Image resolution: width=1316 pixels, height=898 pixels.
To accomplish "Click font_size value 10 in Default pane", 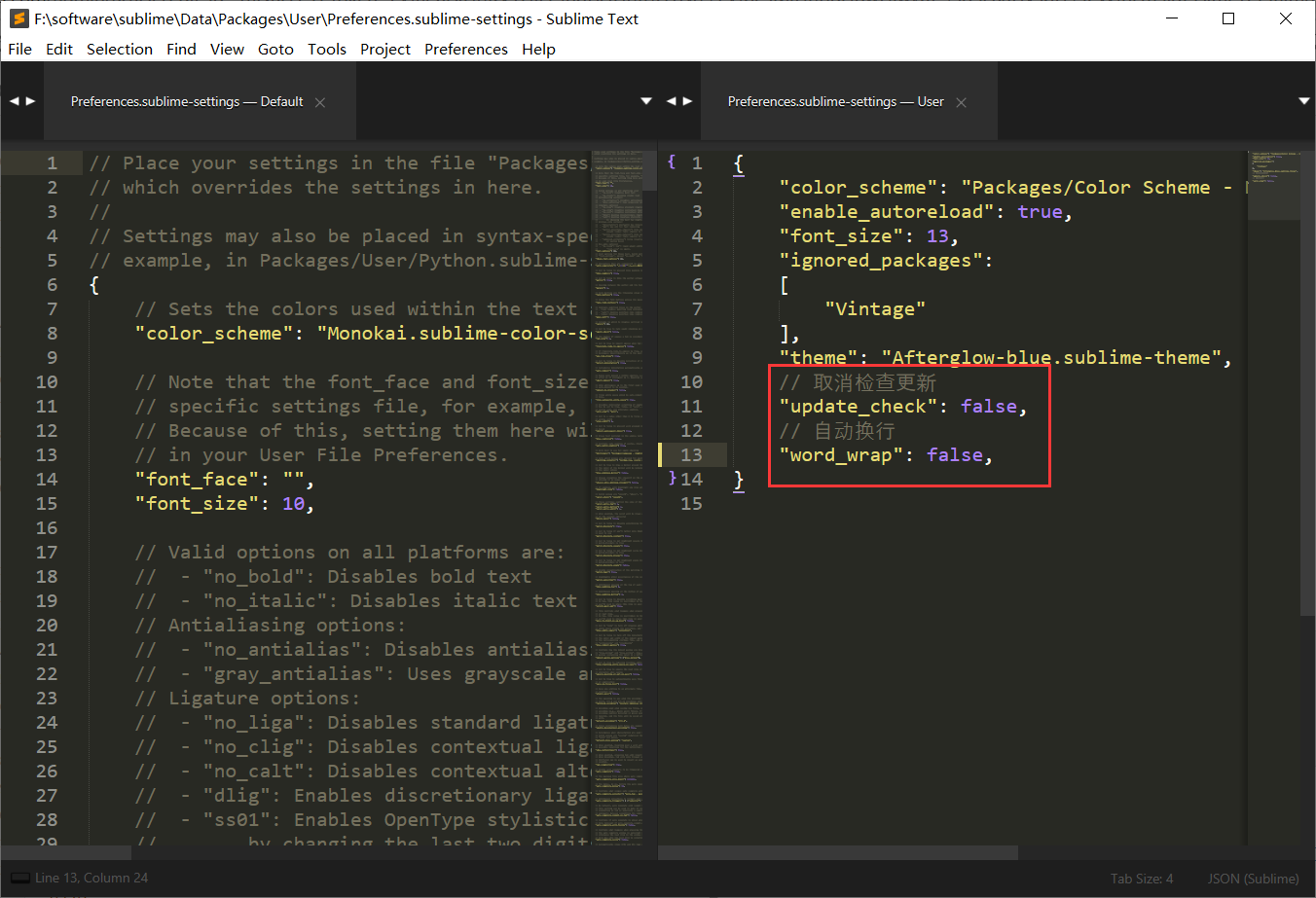I will coord(293,503).
